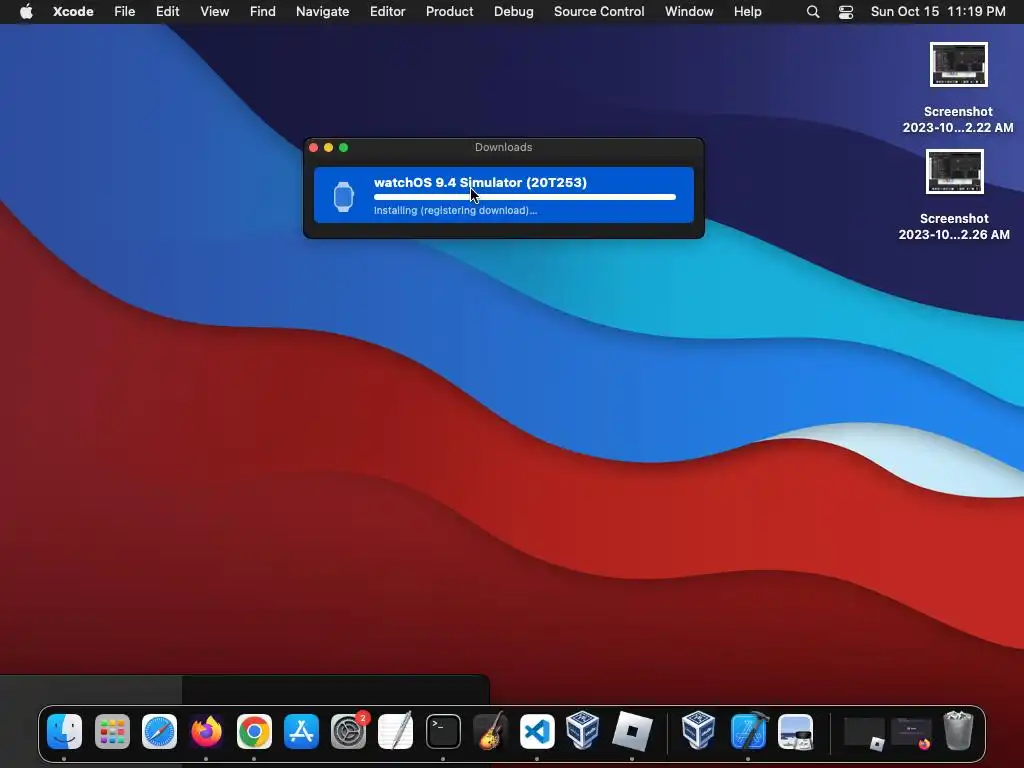Open the Xcode application menu
This screenshot has width=1024, height=768.
pyautogui.click(x=73, y=12)
